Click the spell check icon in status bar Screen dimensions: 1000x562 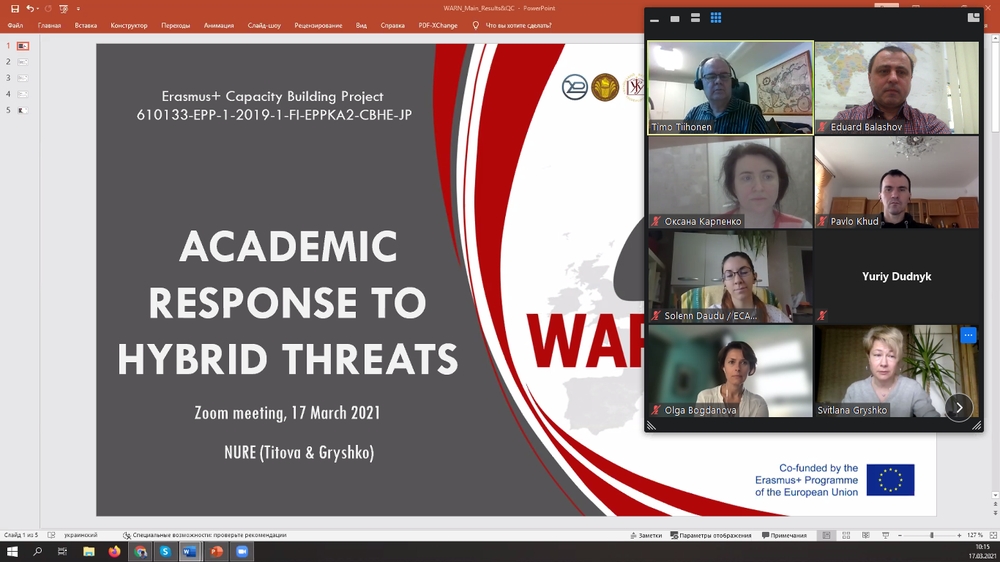coord(52,535)
